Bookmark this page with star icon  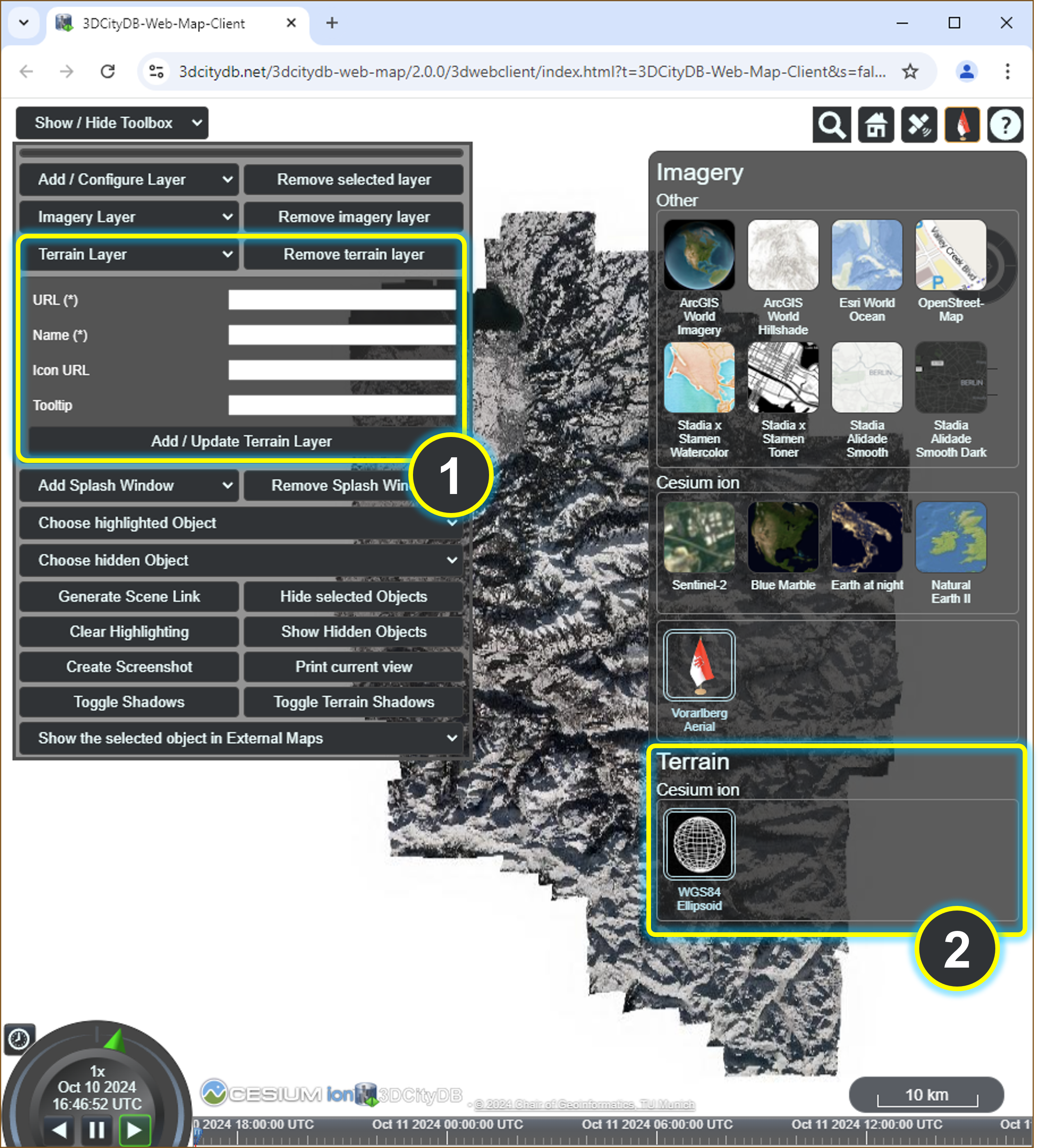(910, 72)
